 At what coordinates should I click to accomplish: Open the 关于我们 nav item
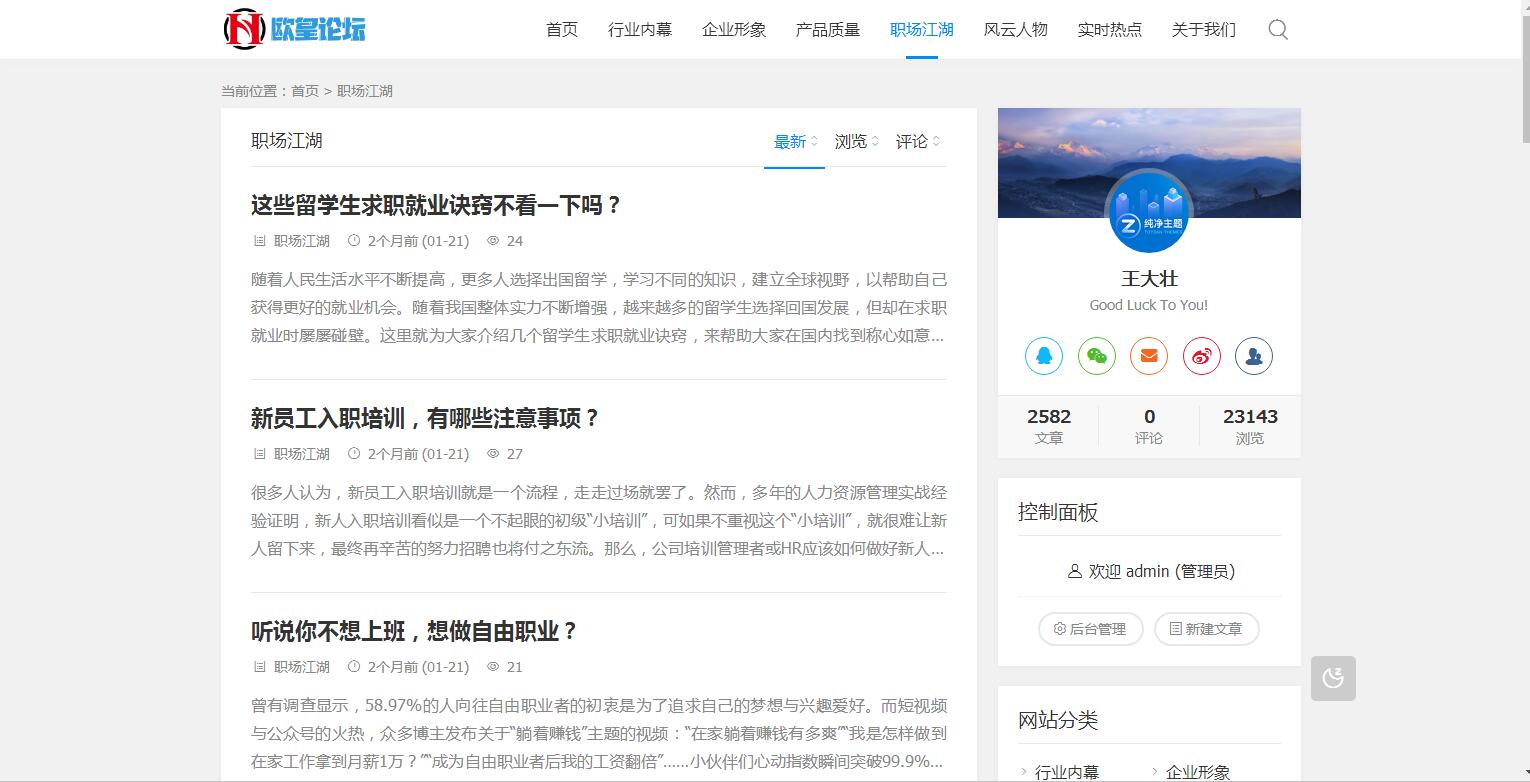pos(1204,29)
